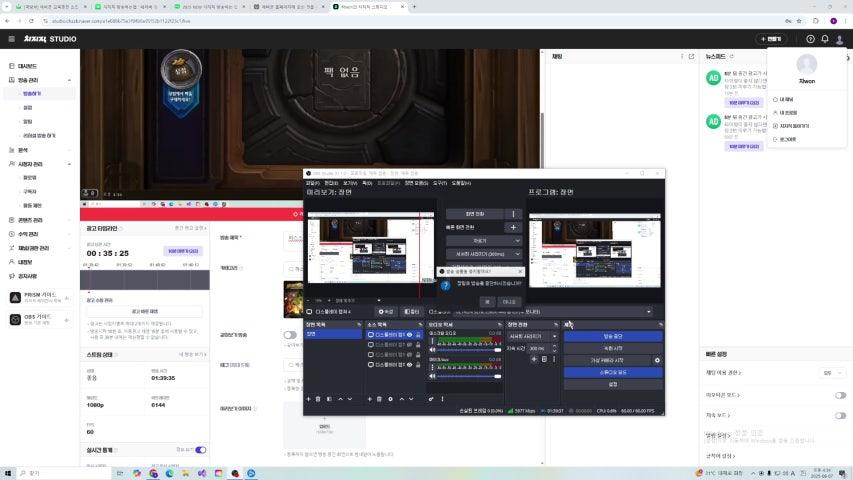853x480 pixels.
Task: Open OBS 도구 menu
Action: pyautogui.click(x=440, y=183)
